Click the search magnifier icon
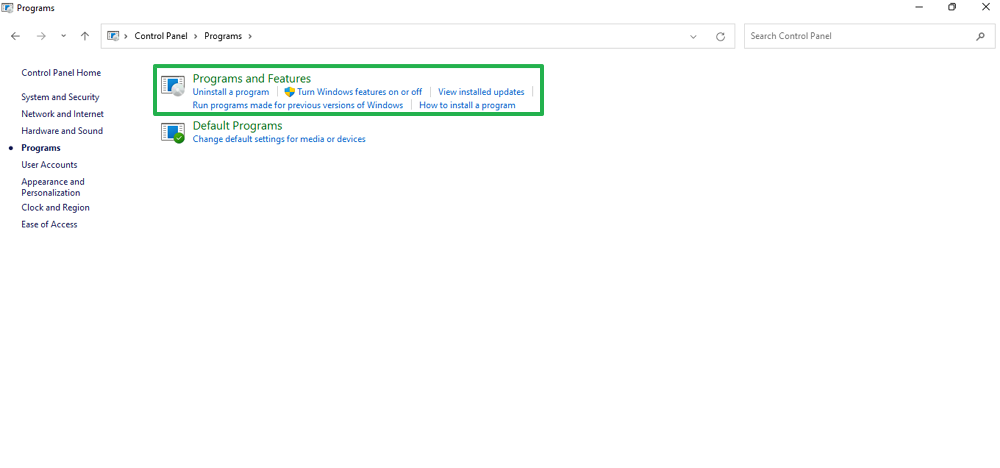The image size is (1000, 468). 981,36
